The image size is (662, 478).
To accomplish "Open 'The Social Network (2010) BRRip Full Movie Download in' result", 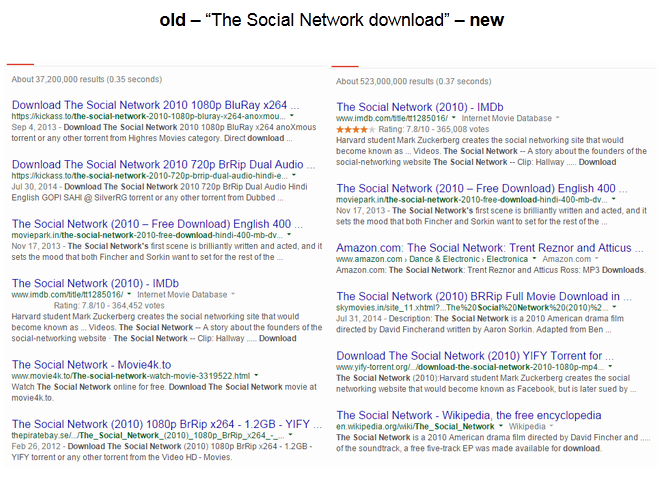I will pyautogui.click(x=484, y=296).
